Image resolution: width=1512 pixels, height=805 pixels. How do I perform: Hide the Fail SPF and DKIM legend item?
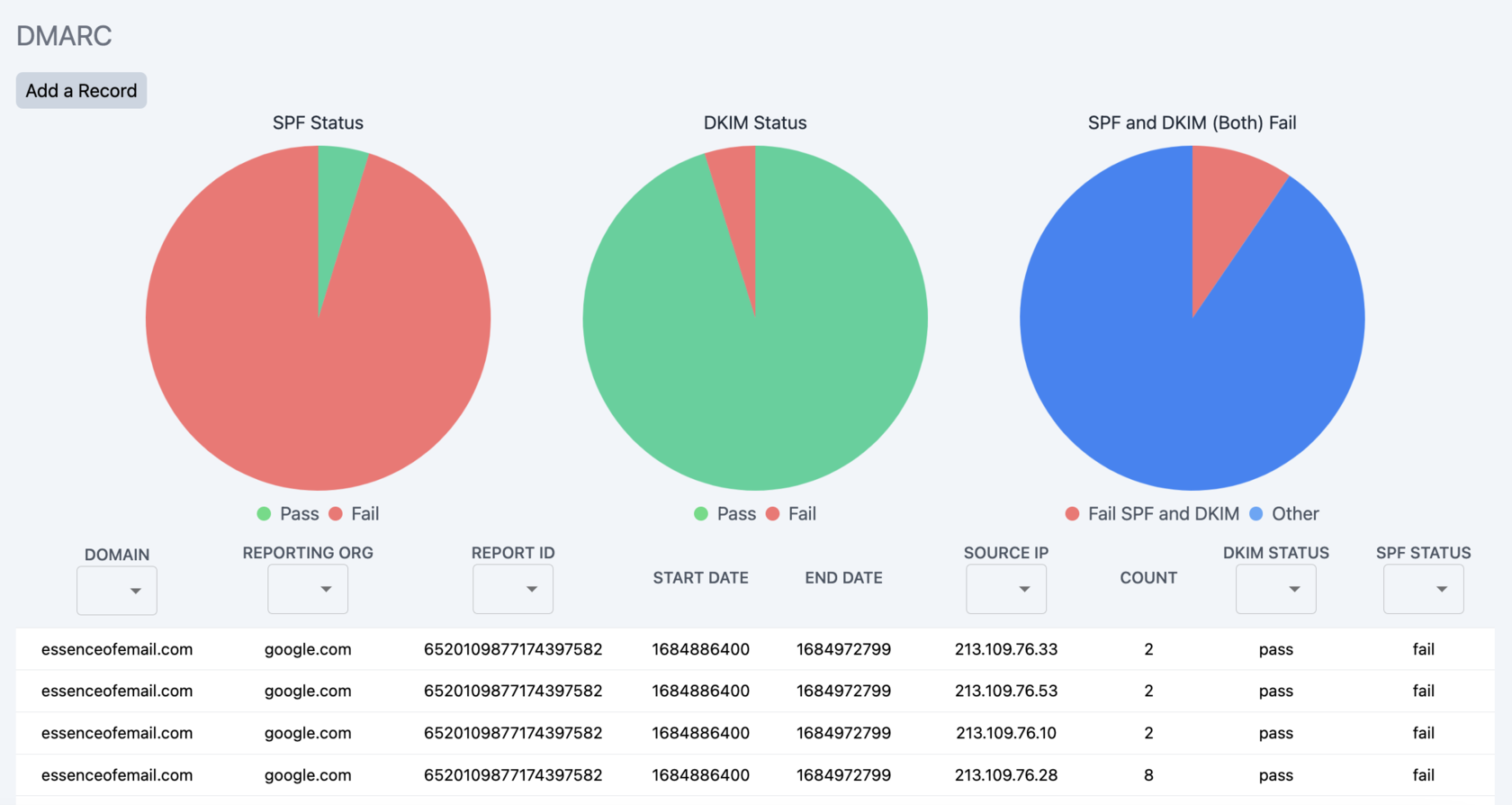click(1152, 514)
